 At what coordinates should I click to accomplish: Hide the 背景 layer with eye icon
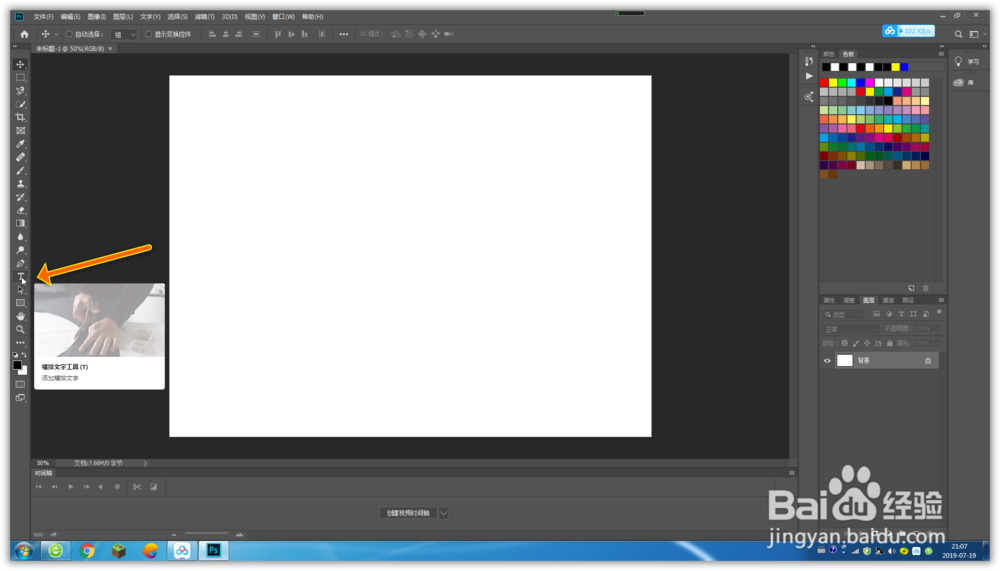[x=827, y=361]
